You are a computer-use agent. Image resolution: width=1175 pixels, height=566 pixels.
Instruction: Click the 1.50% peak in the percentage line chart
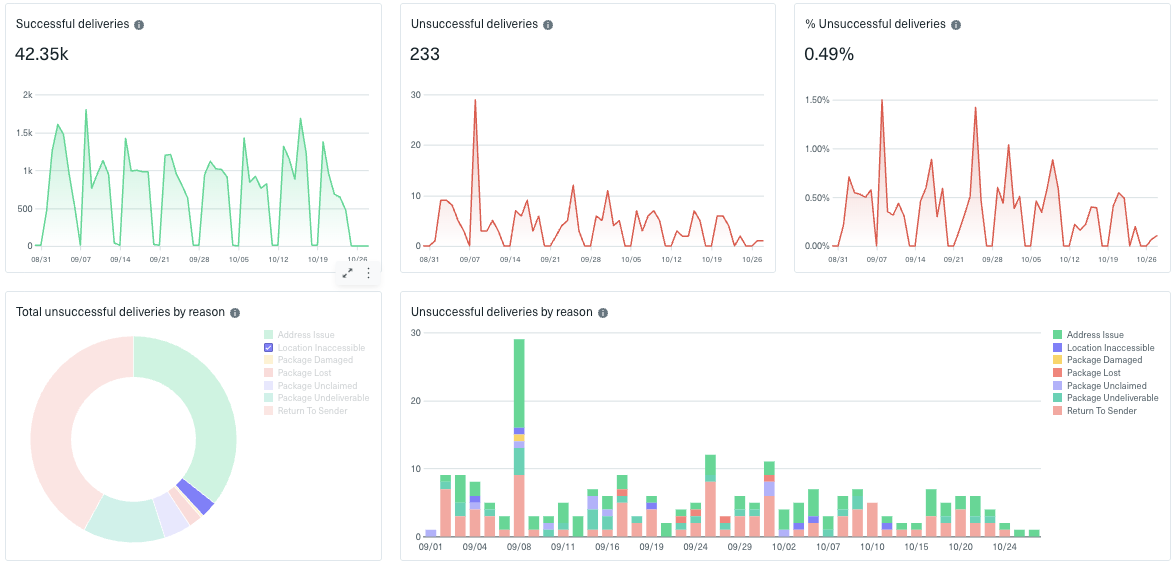pyautogui.click(x=882, y=100)
